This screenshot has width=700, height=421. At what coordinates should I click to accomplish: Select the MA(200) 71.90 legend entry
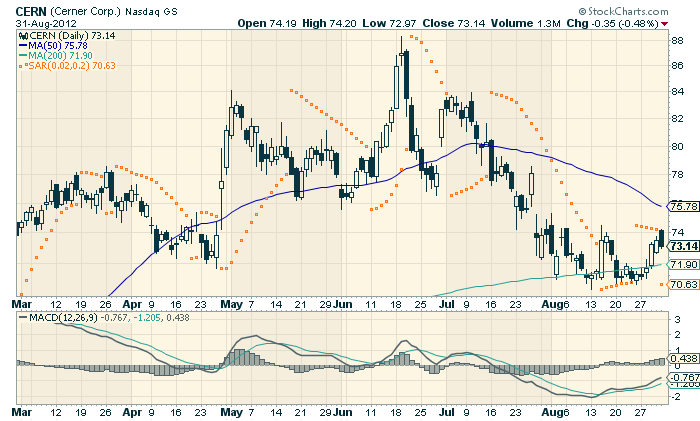(x=62, y=55)
